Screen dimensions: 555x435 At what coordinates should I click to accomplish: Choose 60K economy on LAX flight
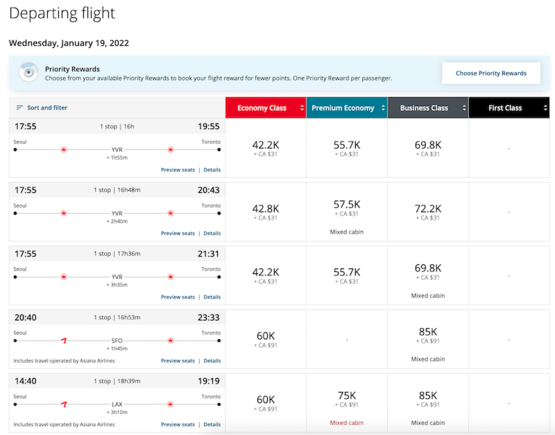[x=266, y=403]
